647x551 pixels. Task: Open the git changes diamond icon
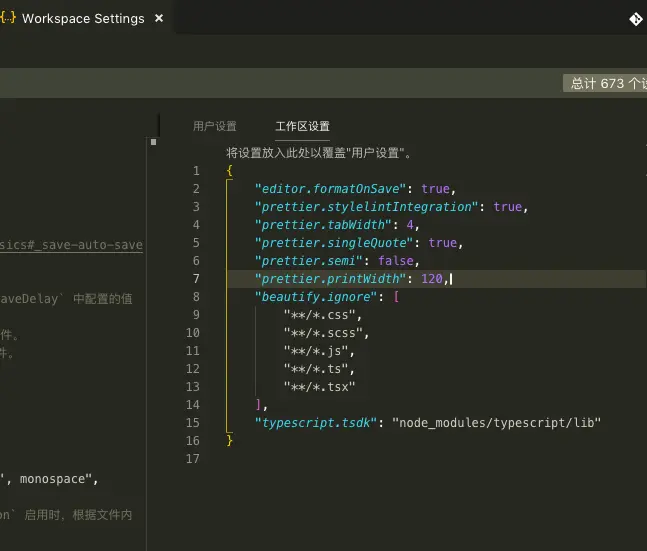point(636,19)
